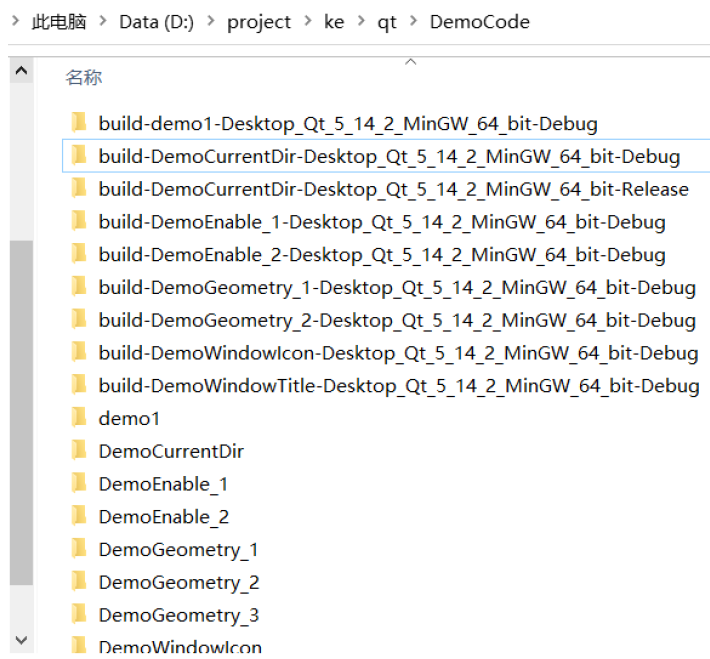Image resolution: width=710 pixels, height=659 pixels.
Task: Select the DemoGeometry_1 folder name
Action: point(178,550)
